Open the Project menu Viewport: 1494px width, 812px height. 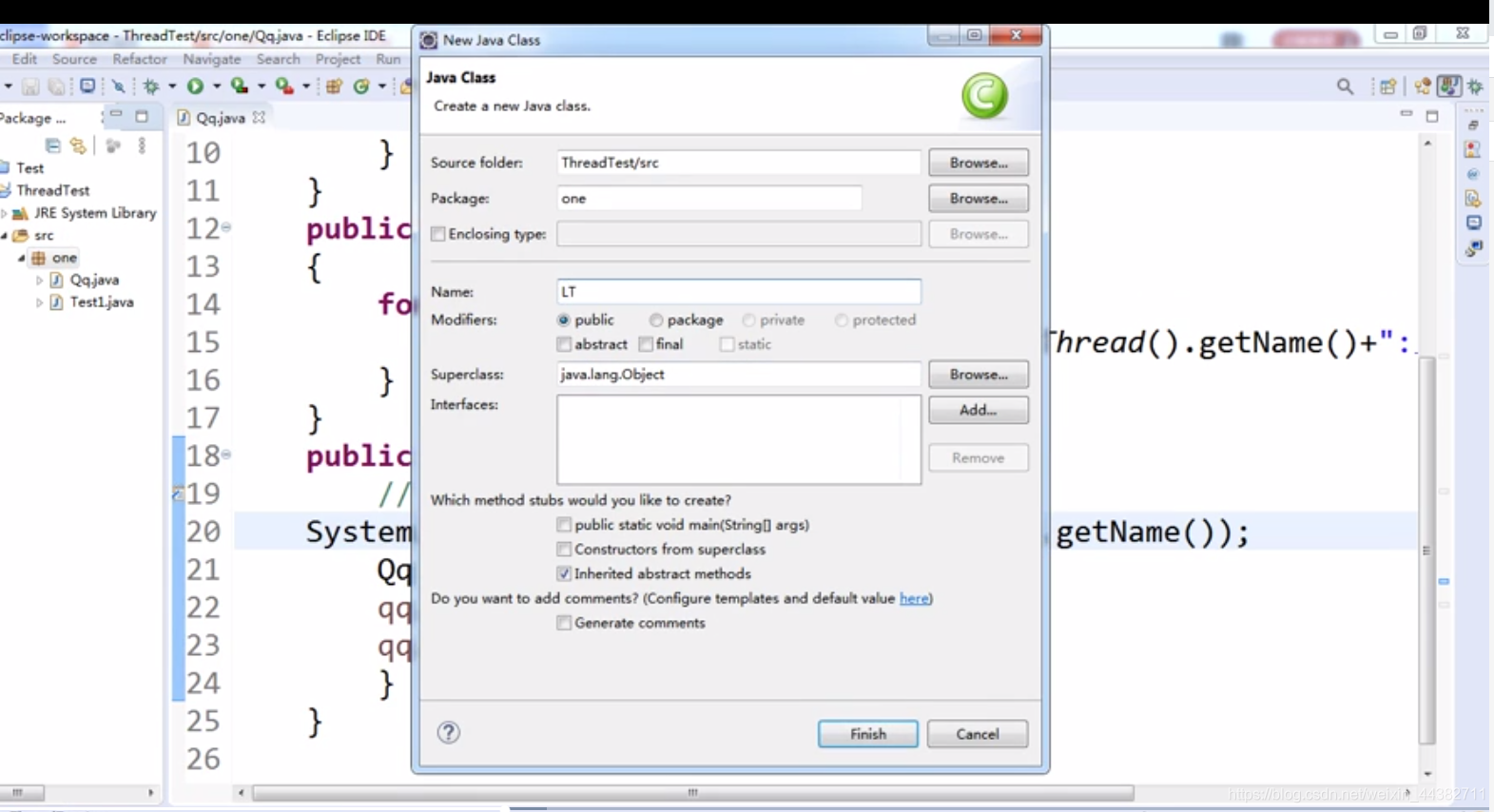pos(339,59)
